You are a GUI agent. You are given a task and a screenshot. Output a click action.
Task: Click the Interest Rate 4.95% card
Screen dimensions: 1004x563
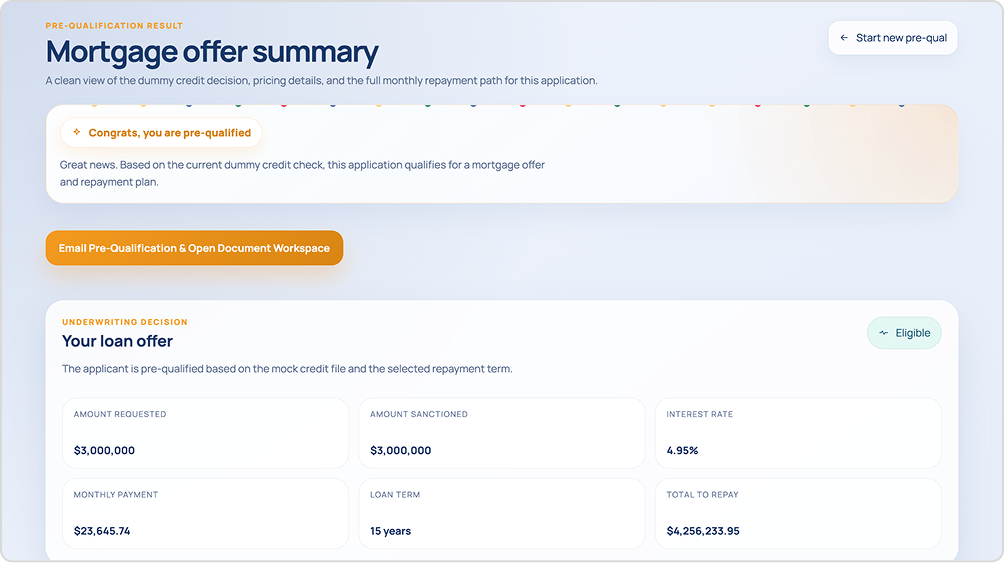(x=798, y=433)
